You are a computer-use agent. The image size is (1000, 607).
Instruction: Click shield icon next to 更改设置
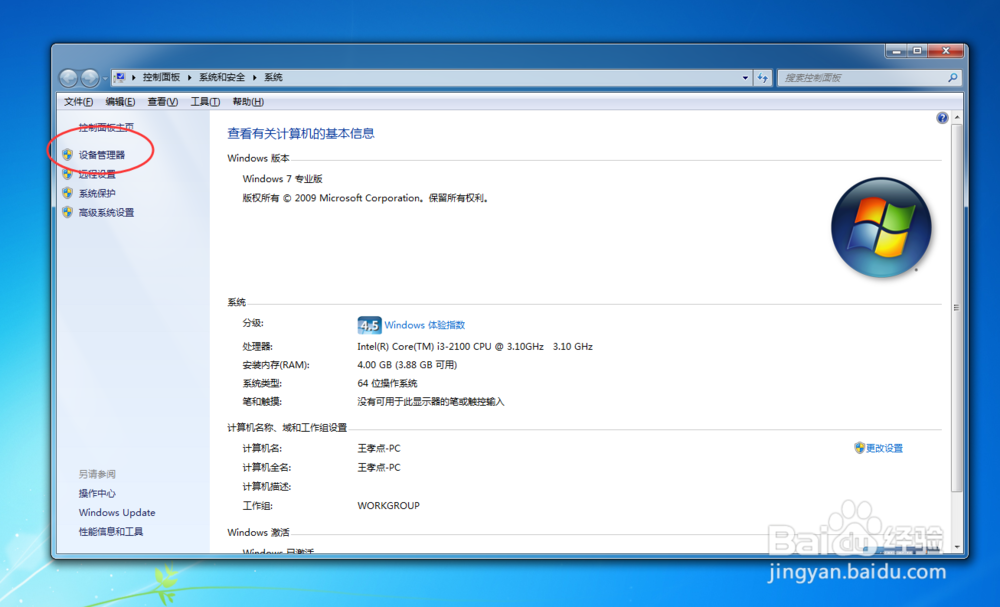coord(859,448)
